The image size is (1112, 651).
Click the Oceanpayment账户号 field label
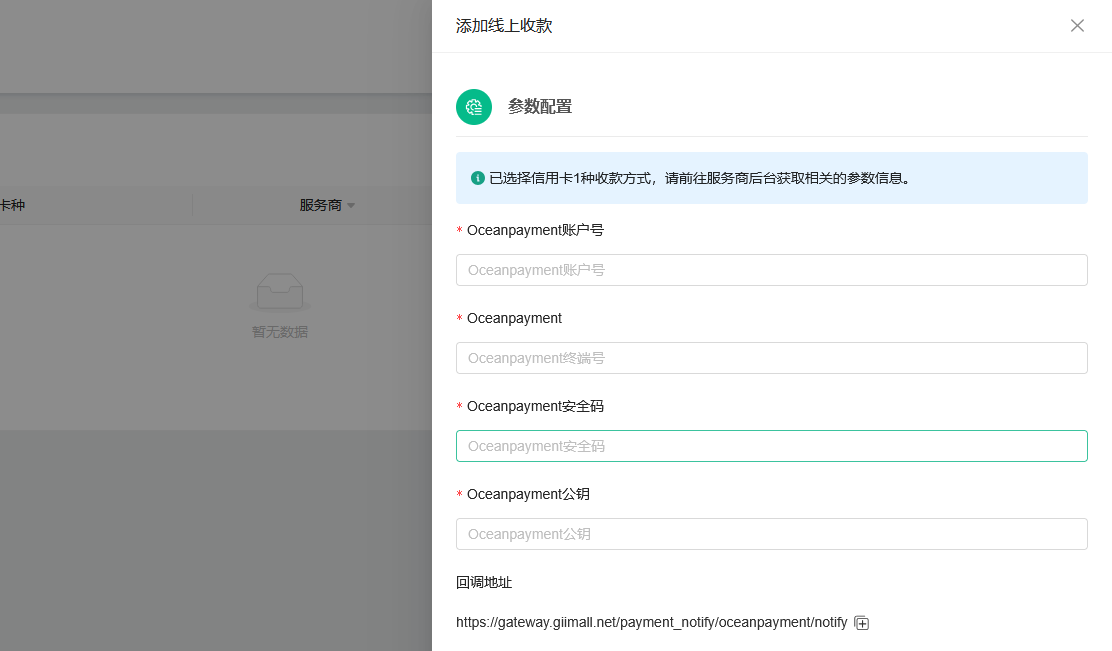535,230
